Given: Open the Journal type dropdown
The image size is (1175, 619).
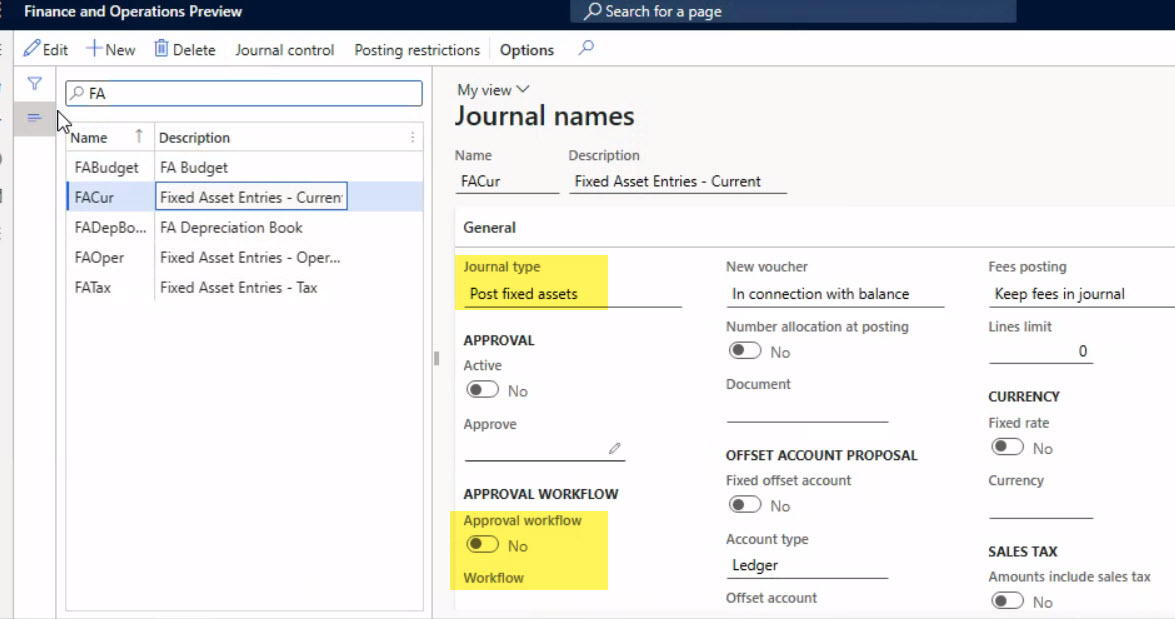Looking at the screenshot, I should pos(572,294).
